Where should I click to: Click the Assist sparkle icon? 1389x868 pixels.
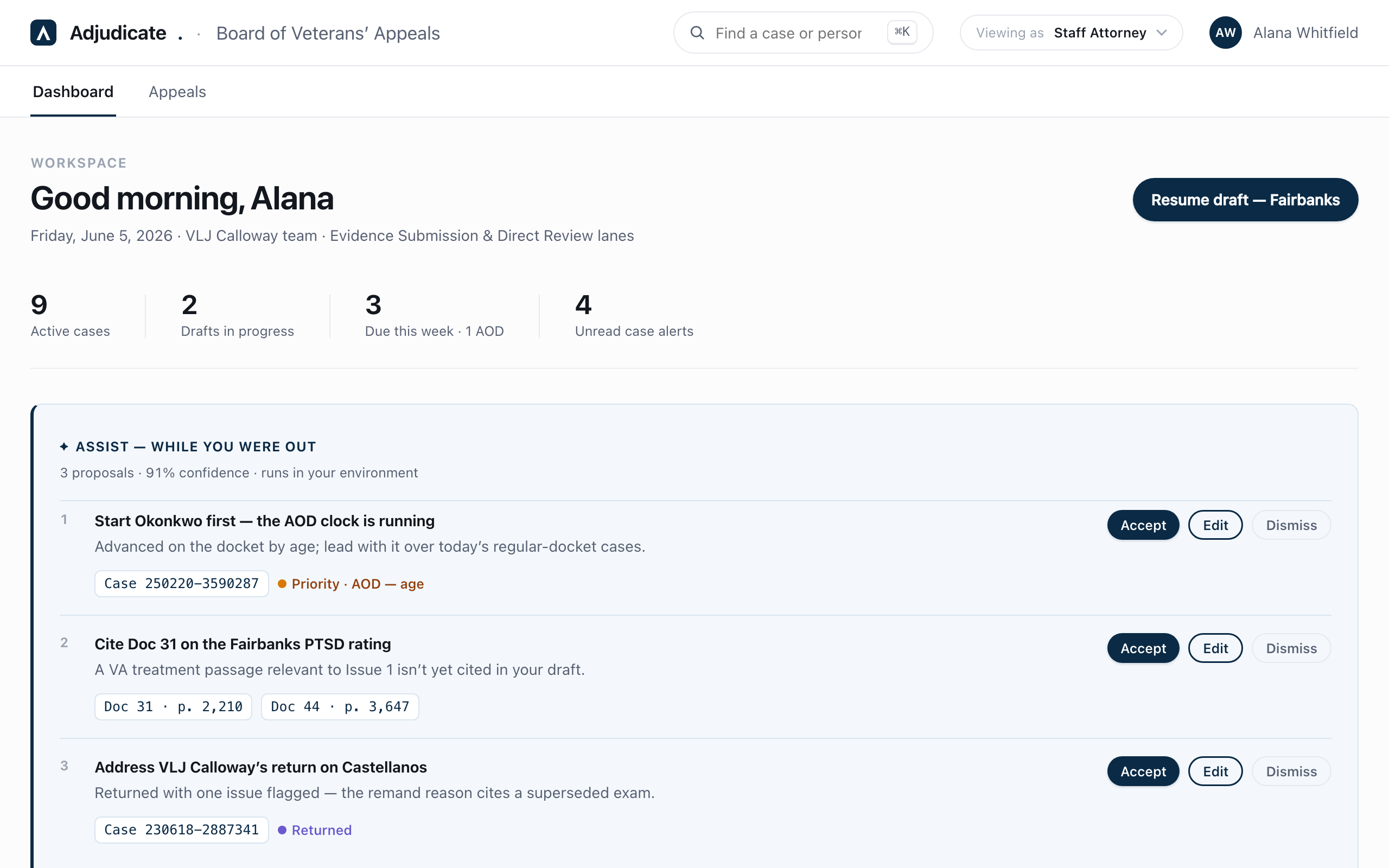[x=64, y=446]
